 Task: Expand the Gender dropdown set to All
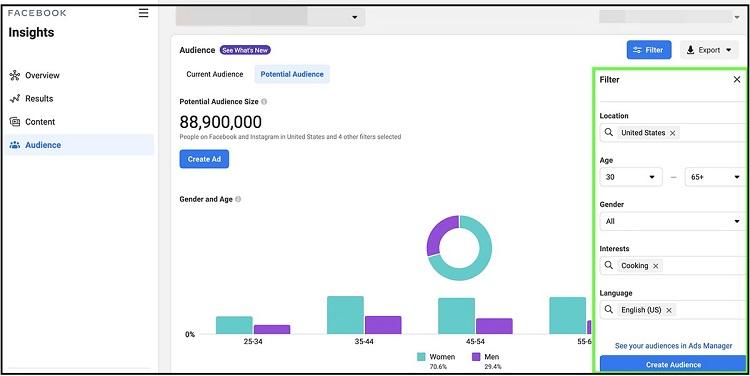(673, 221)
